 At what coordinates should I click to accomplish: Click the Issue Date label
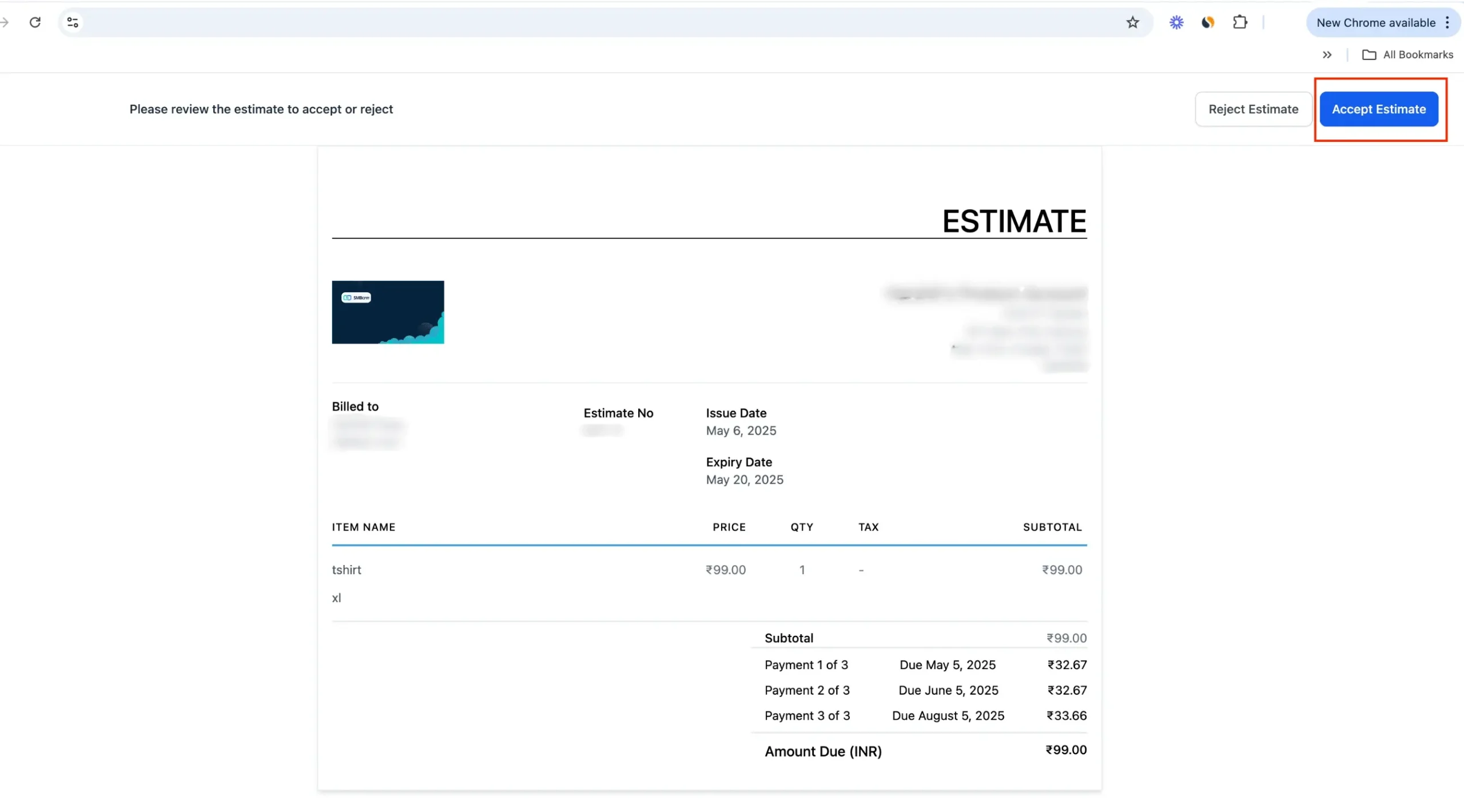click(736, 413)
